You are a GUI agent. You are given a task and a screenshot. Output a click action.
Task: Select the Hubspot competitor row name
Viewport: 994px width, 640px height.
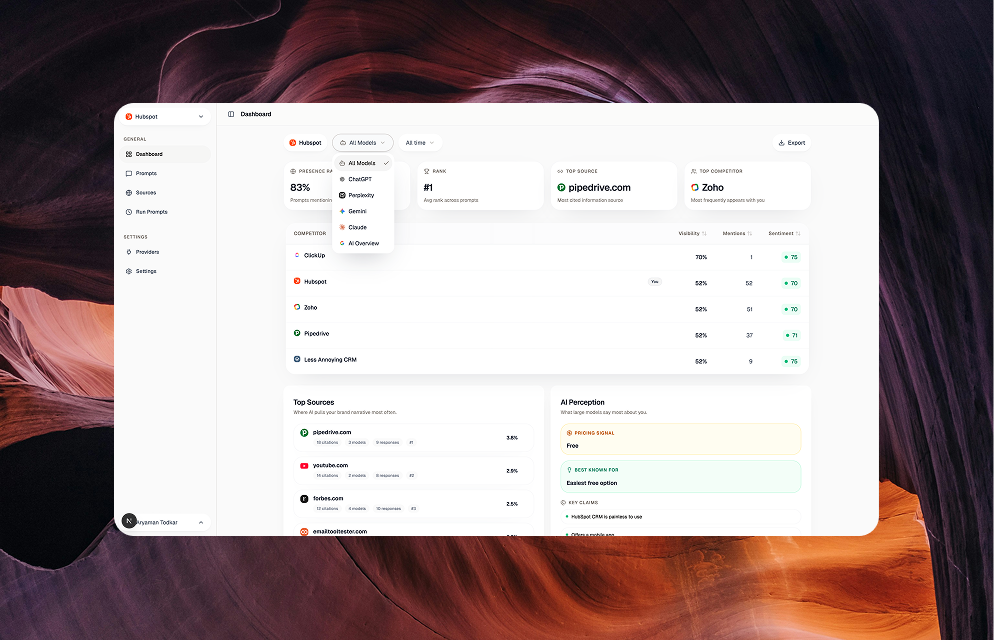[315, 281]
